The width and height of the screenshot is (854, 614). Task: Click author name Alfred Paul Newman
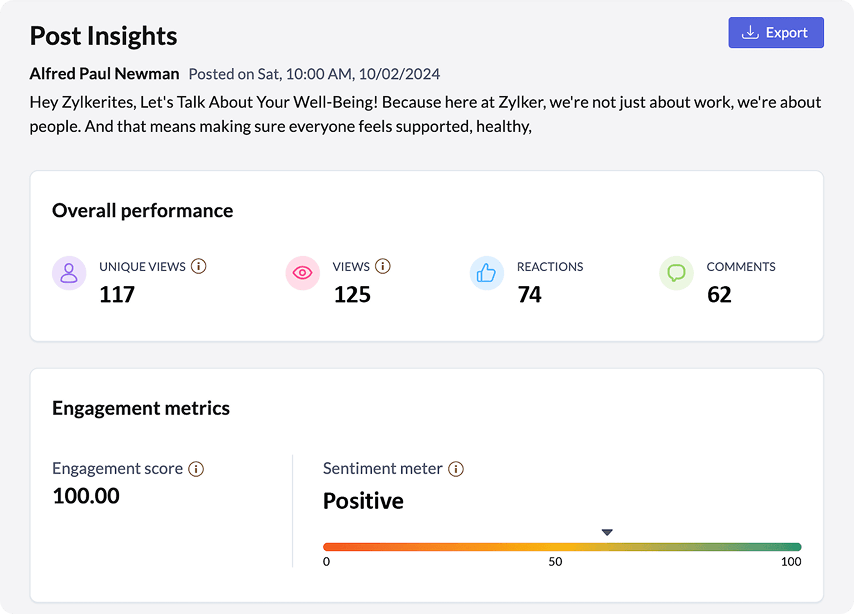pyautogui.click(x=105, y=74)
